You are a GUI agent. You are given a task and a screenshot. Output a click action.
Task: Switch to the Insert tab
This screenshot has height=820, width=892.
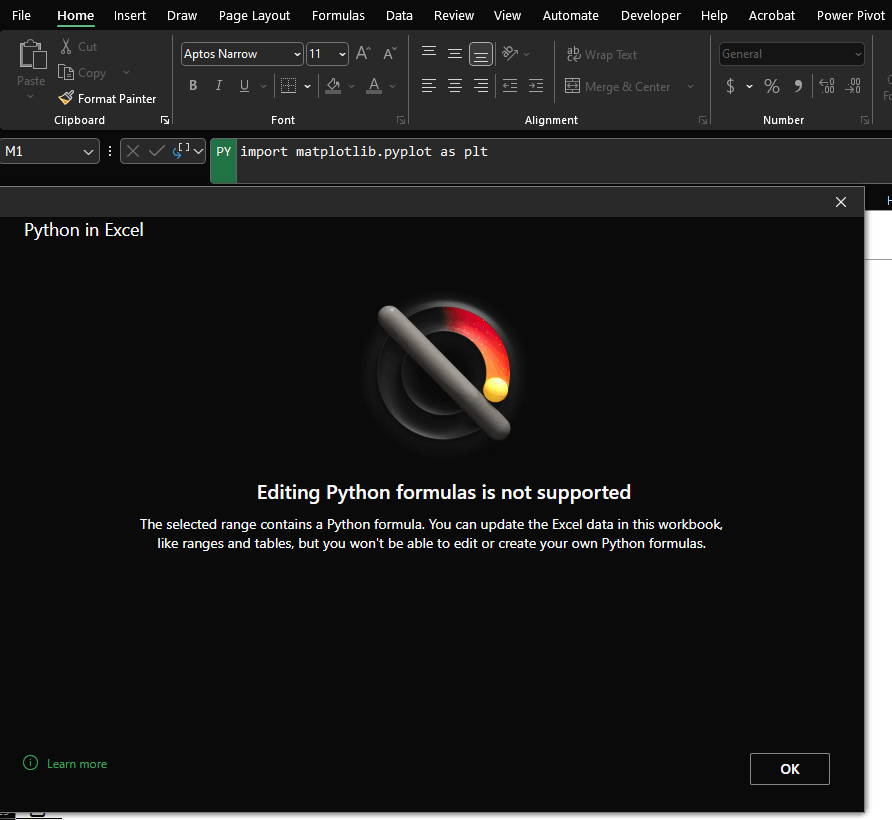[x=130, y=15]
